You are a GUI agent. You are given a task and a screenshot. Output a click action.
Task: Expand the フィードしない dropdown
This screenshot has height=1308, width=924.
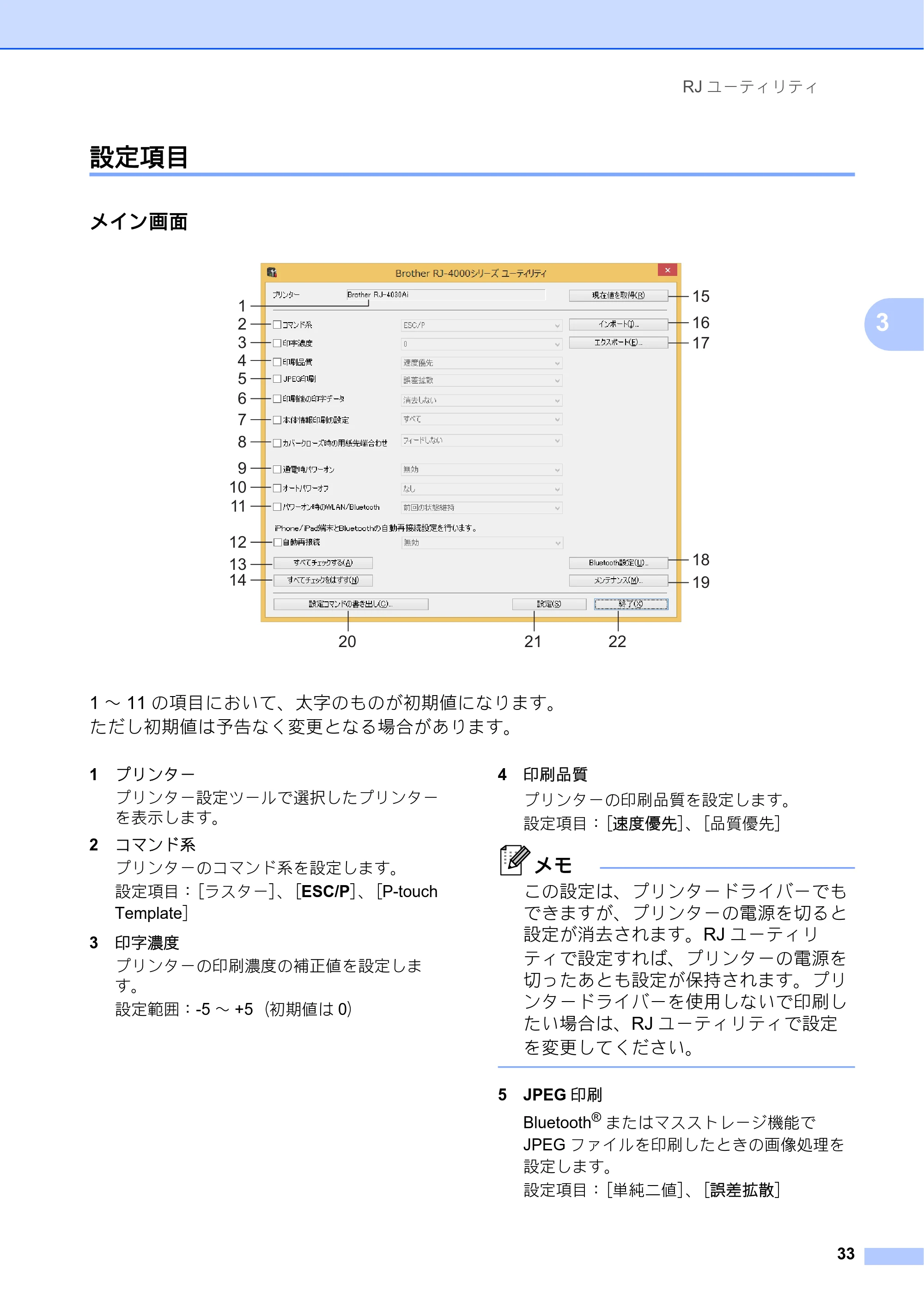tap(482, 440)
